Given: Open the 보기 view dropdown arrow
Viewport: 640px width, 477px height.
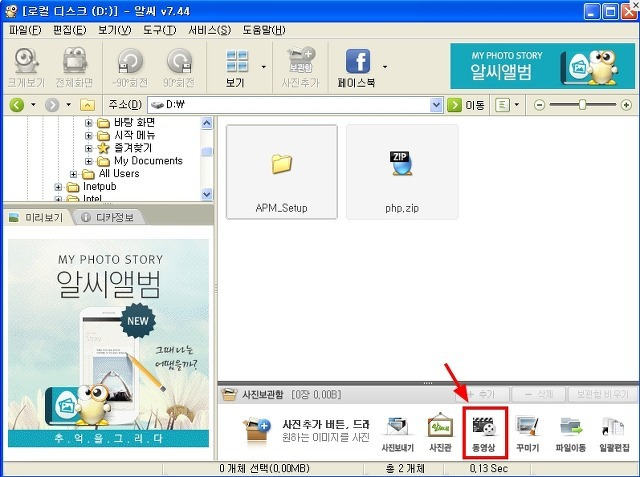Looking at the screenshot, I should [264, 67].
